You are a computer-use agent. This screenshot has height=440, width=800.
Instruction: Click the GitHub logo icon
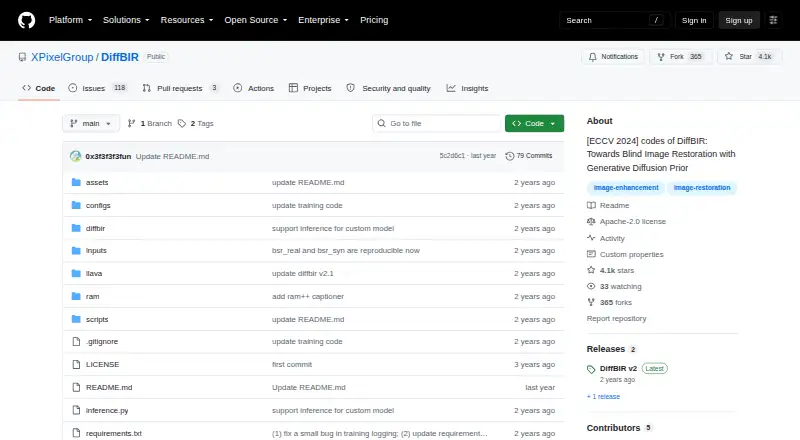tap(27, 20)
